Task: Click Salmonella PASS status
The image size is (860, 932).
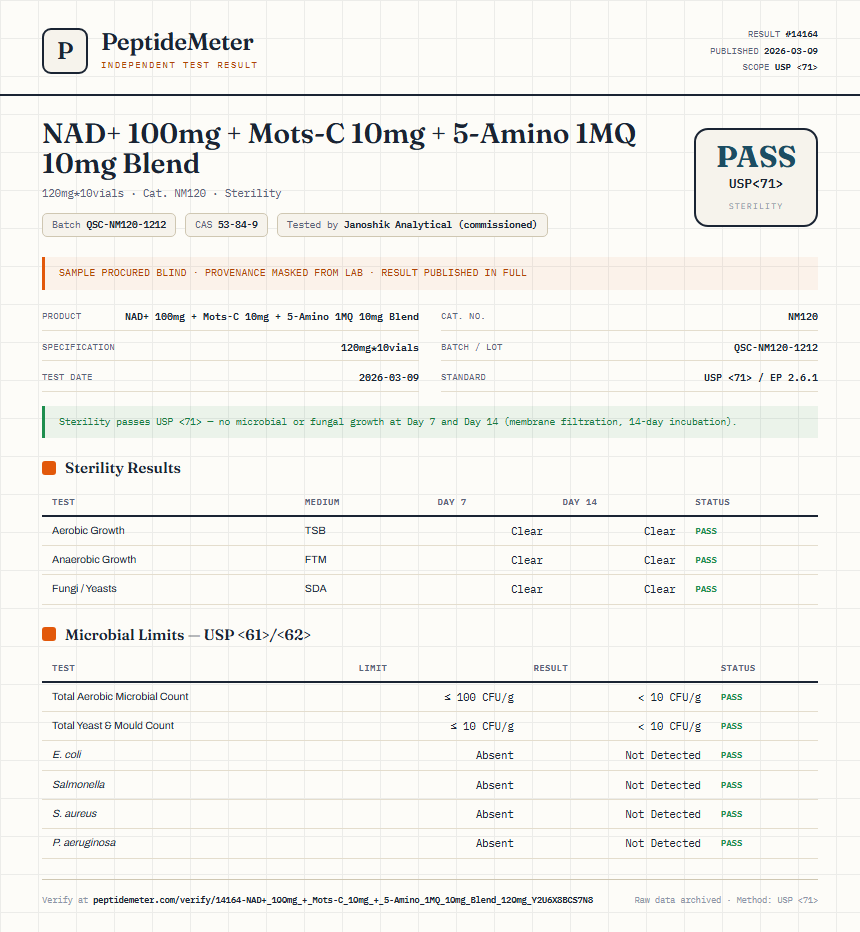Action: pyautogui.click(x=732, y=785)
